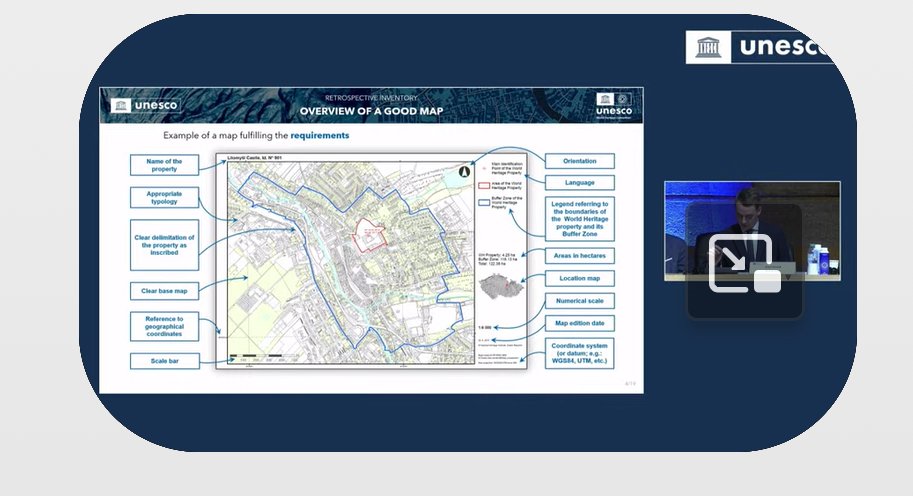
Task: Click the picture-in-picture overlay icon
Action: (744, 263)
